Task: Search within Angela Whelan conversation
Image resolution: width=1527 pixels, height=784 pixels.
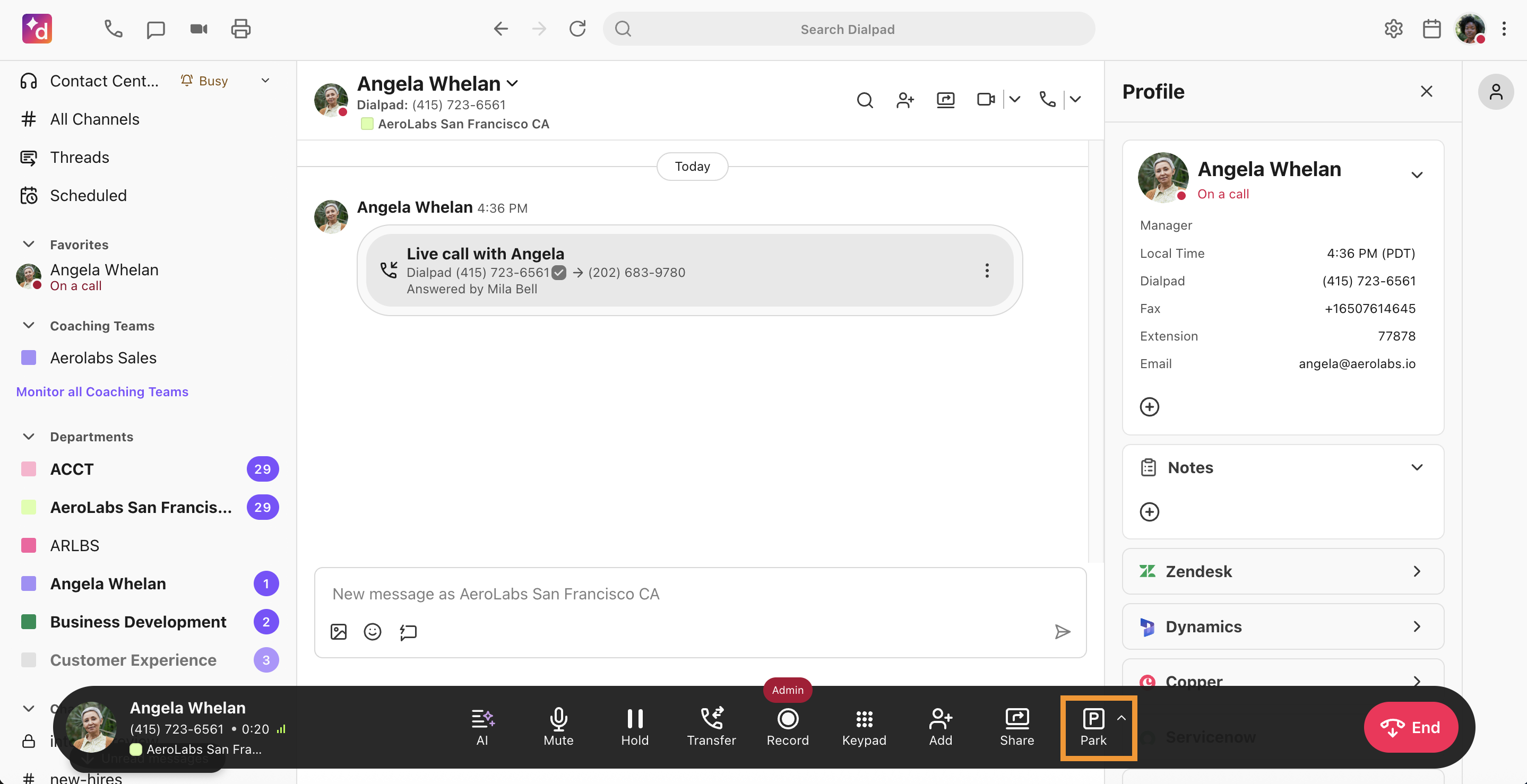Action: pyautogui.click(x=865, y=100)
